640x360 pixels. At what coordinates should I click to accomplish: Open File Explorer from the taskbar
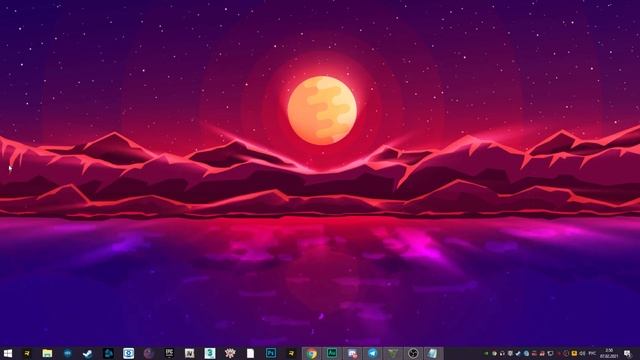tap(47, 353)
